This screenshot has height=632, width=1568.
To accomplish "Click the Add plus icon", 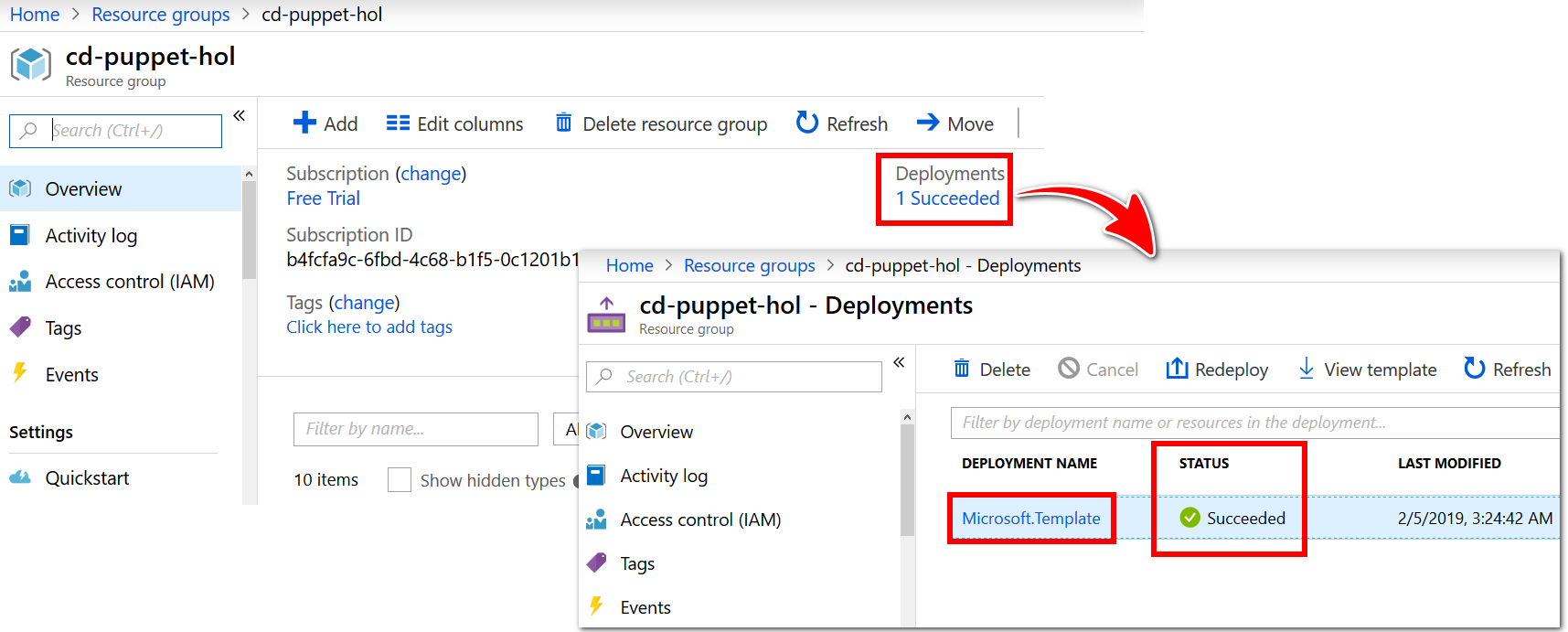I will tap(304, 123).
